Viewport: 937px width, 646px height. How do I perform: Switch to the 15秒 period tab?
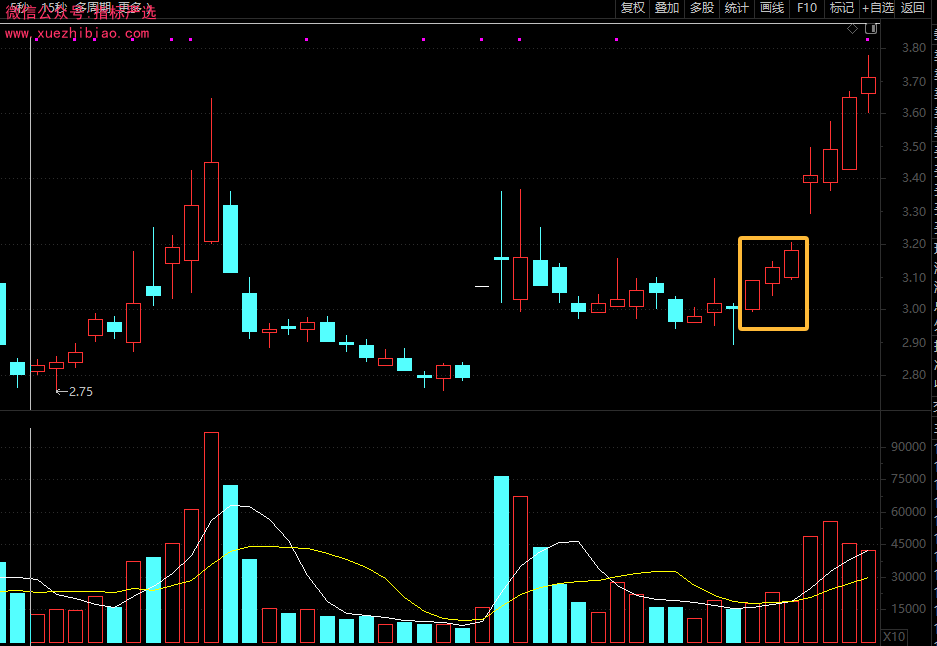tap(54, 7)
